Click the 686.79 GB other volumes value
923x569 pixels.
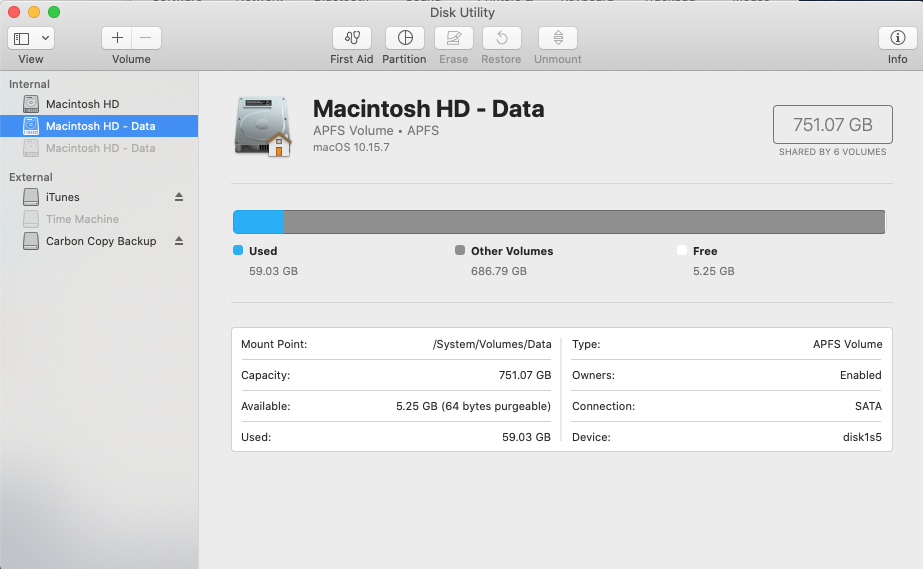tap(499, 271)
